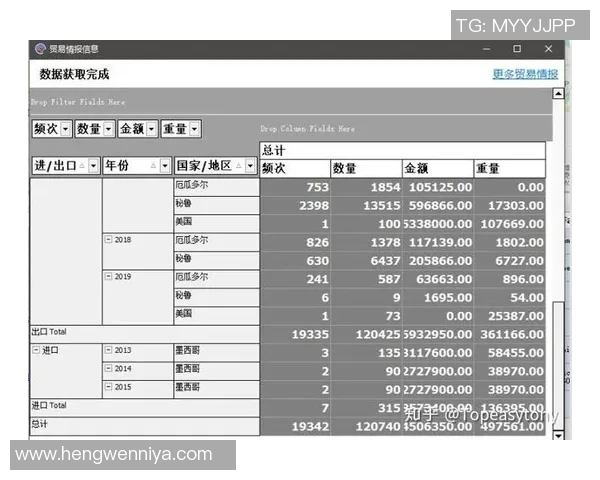The image size is (600, 480).
Task: Click the 总计 column group header
Action: (403, 150)
